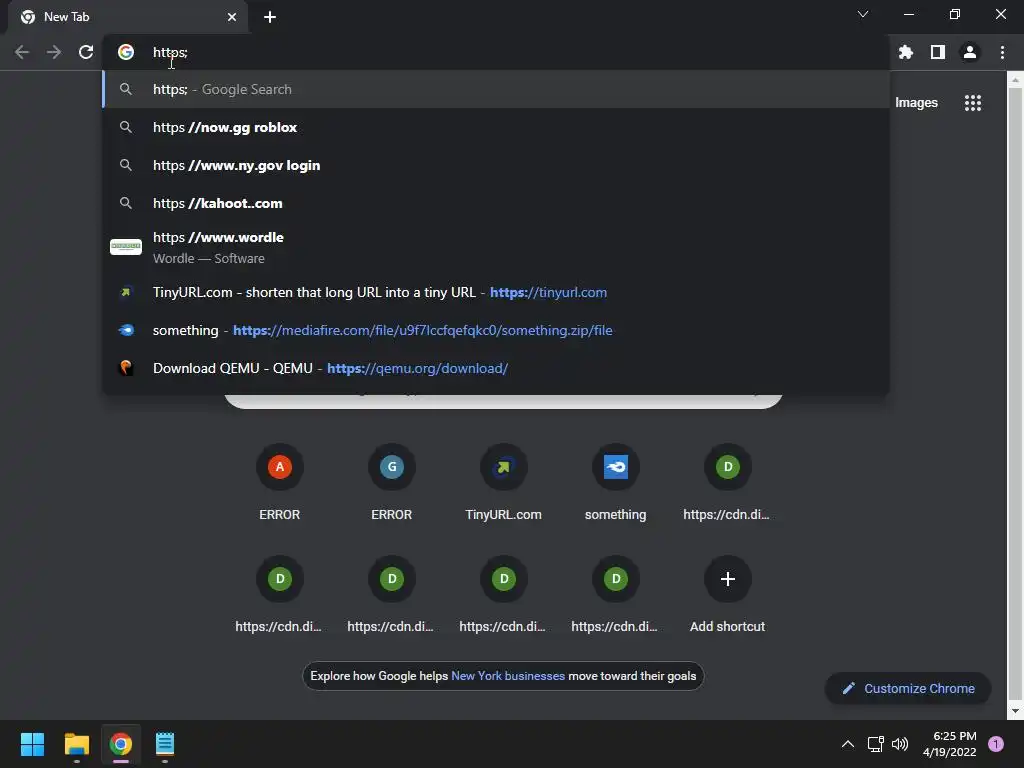Viewport: 1024px width, 768px height.
Task: Click the page scrollbar down arrow
Action: point(1015,711)
